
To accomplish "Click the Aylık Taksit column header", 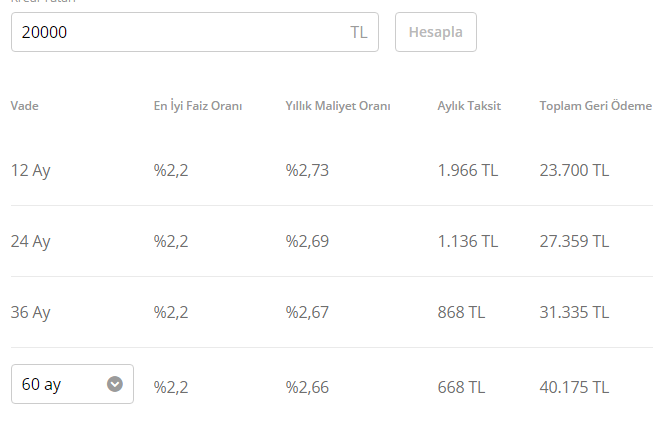I will (x=469, y=106).
